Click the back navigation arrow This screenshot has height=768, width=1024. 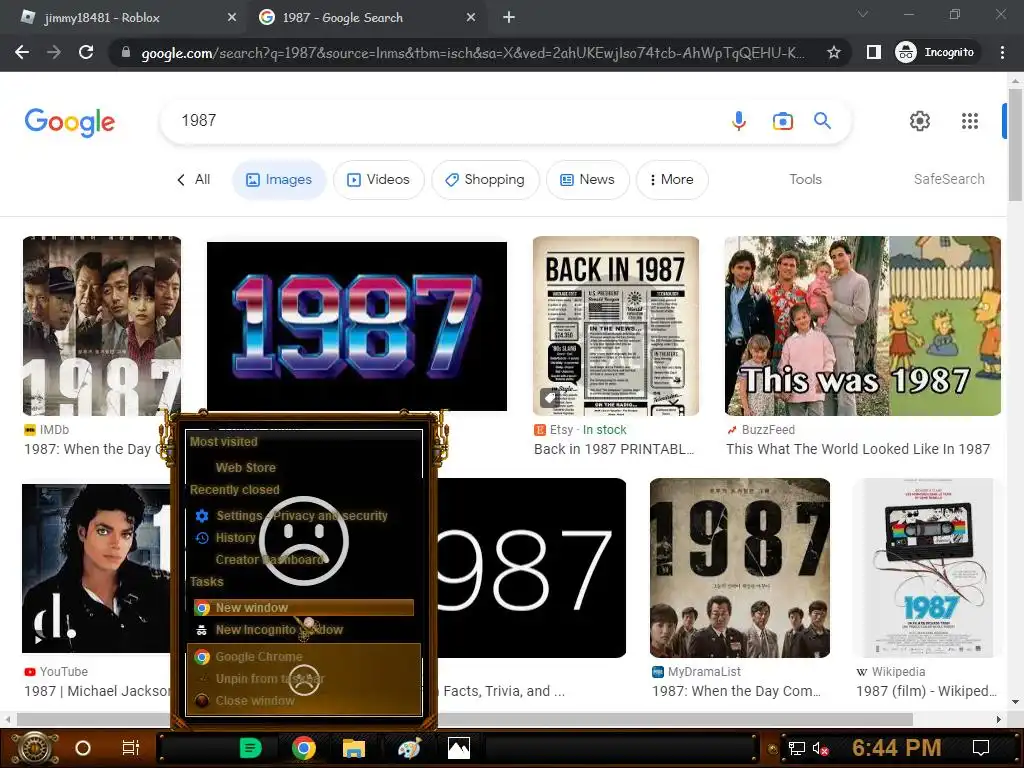[22, 52]
